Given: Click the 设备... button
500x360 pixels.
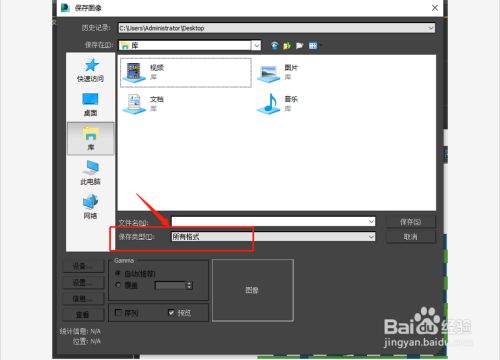Looking at the screenshot, I should point(83,266).
